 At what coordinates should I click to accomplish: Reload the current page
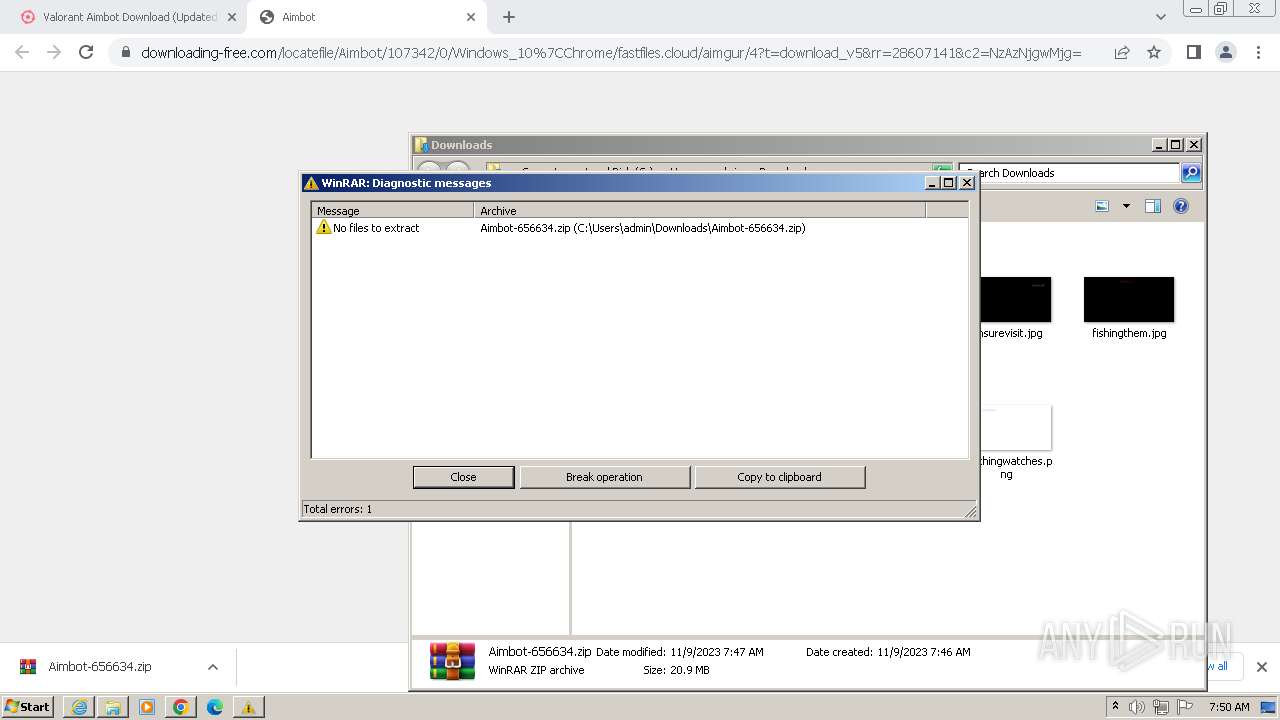coord(86,52)
